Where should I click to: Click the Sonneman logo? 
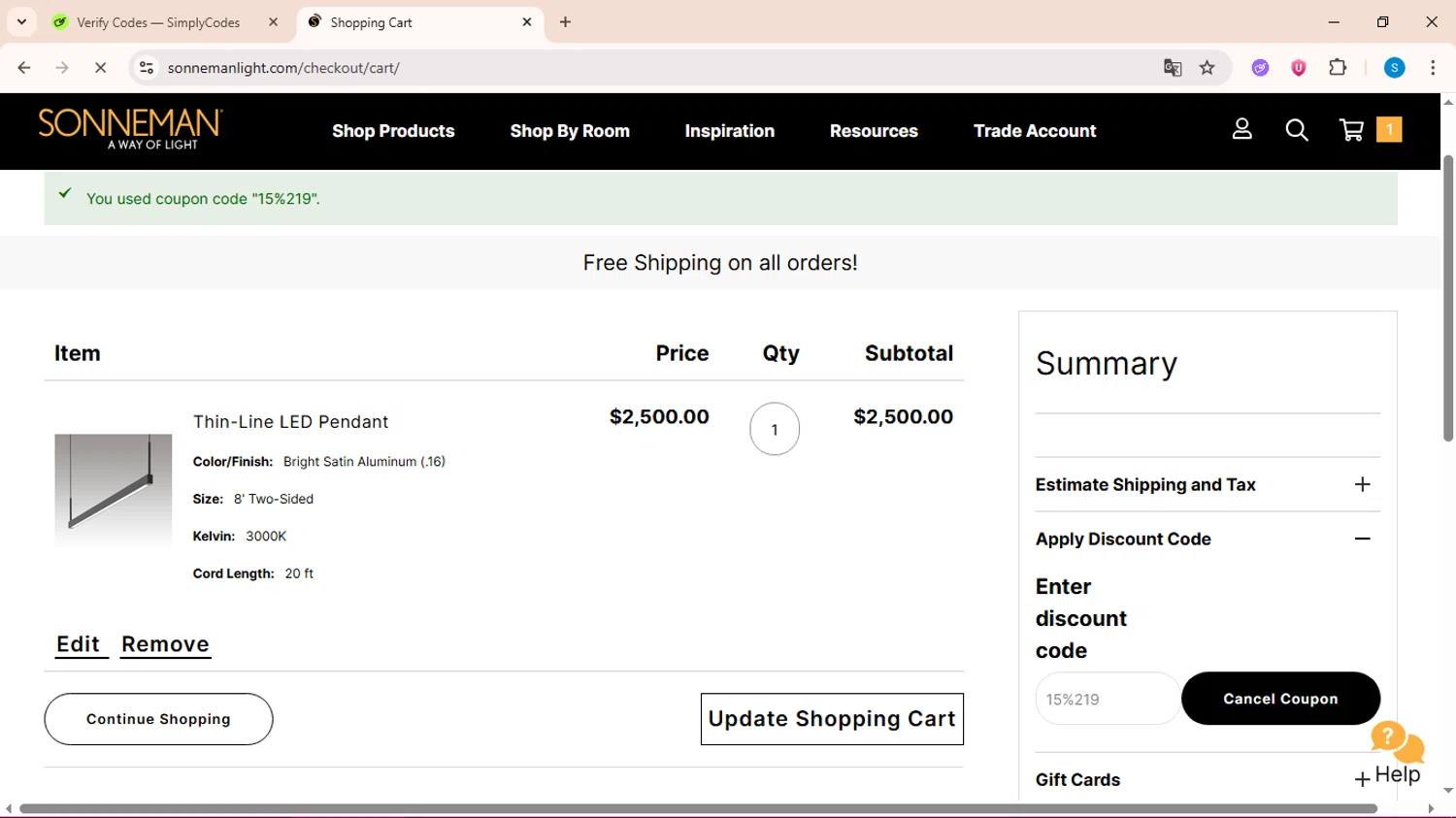point(130,129)
